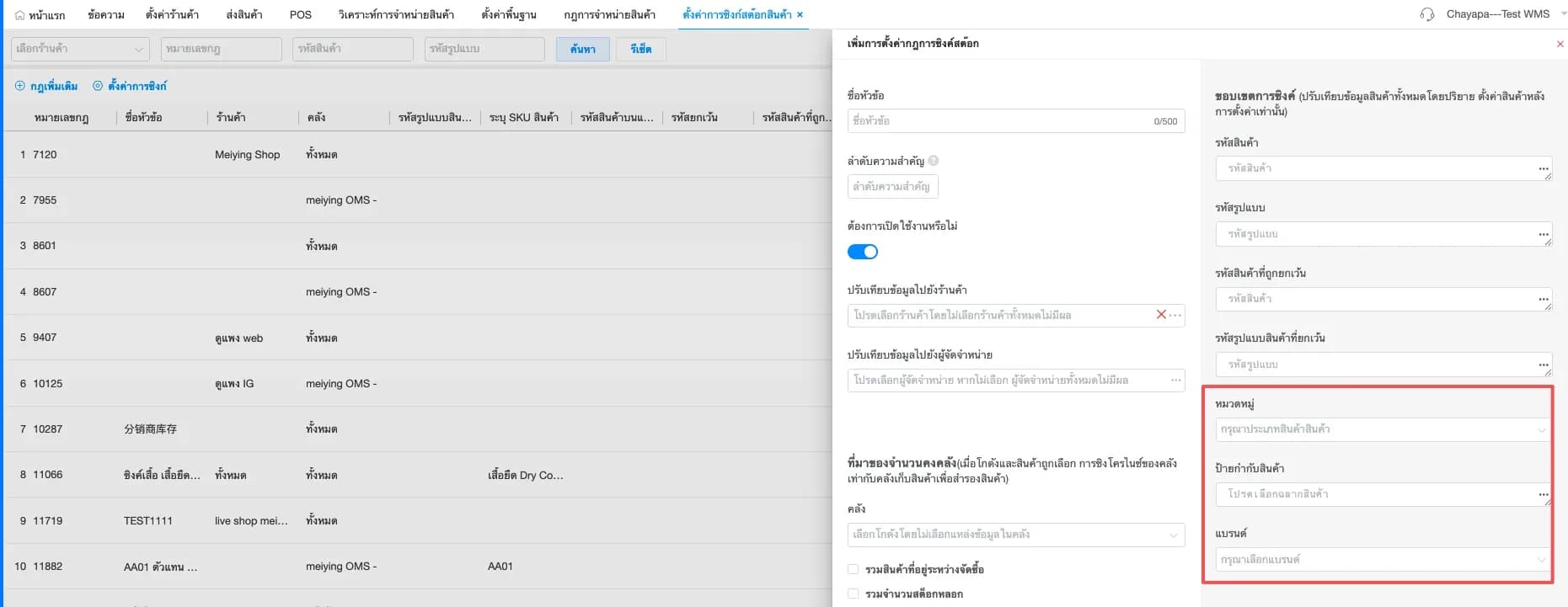Viewport: 1568px width, 607px height.
Task: Clear the shop selection with red X
Action: click(1161, 315)
